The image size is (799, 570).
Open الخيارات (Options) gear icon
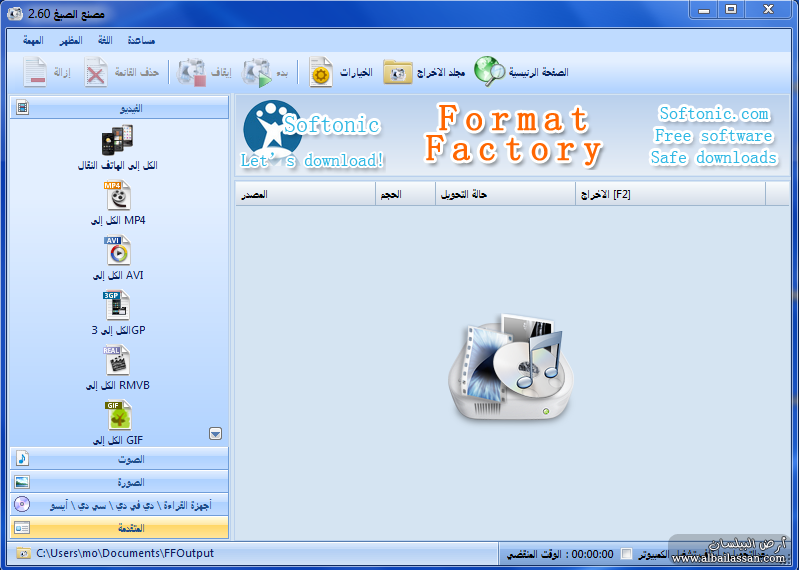point(321,72)
